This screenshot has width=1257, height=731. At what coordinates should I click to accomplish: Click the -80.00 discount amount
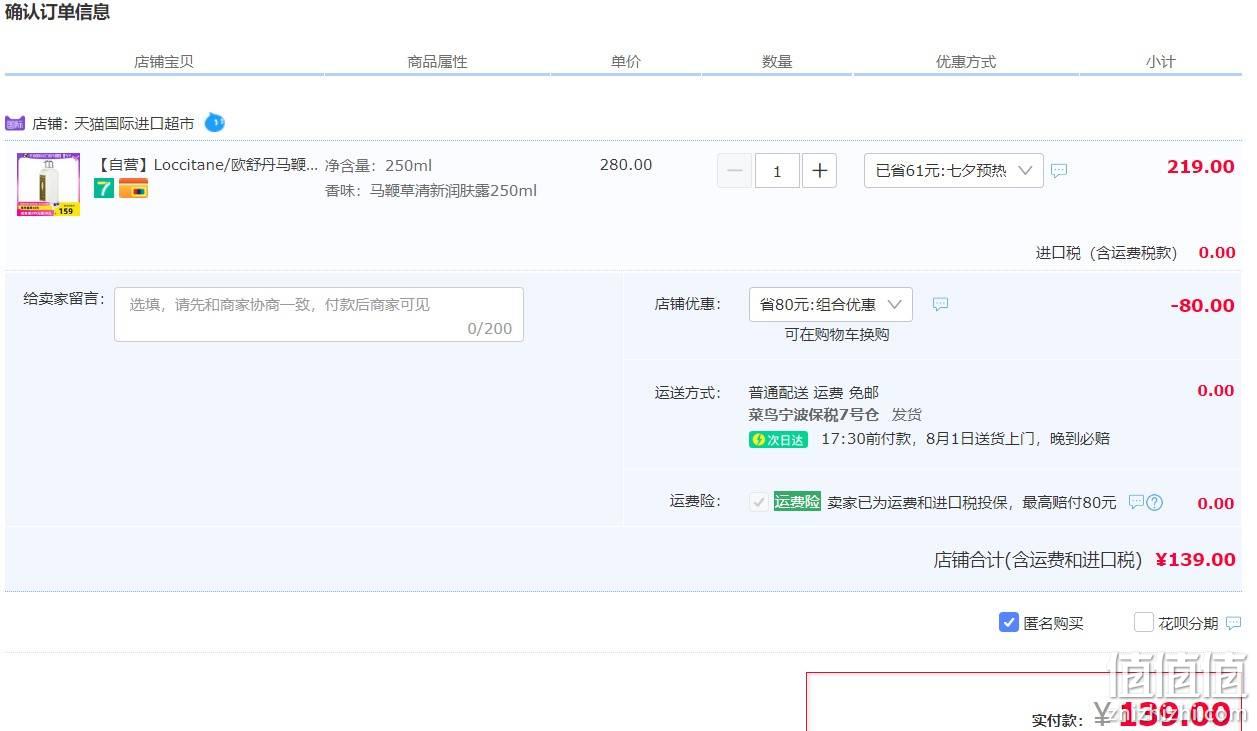(1202, 306)
